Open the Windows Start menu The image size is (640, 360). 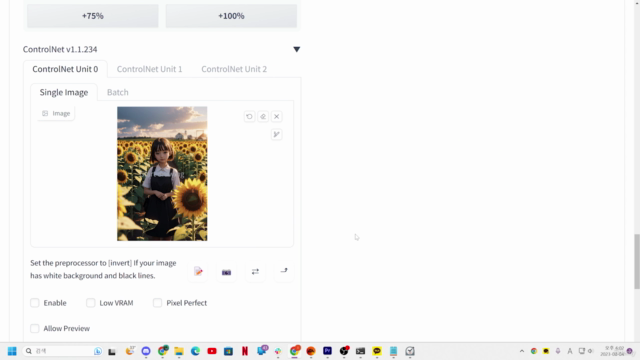tap(12, 351)
